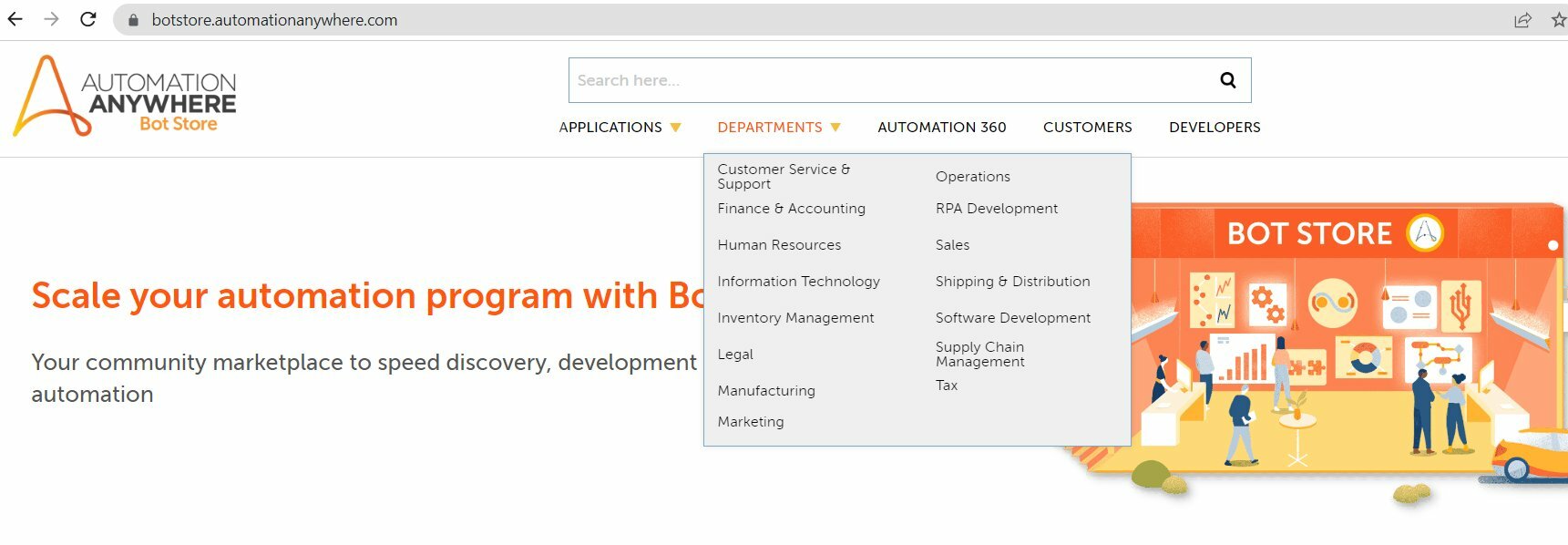Click the Automation Anywhere Bot Store logo
The image size is (1568, 545).
125,96
